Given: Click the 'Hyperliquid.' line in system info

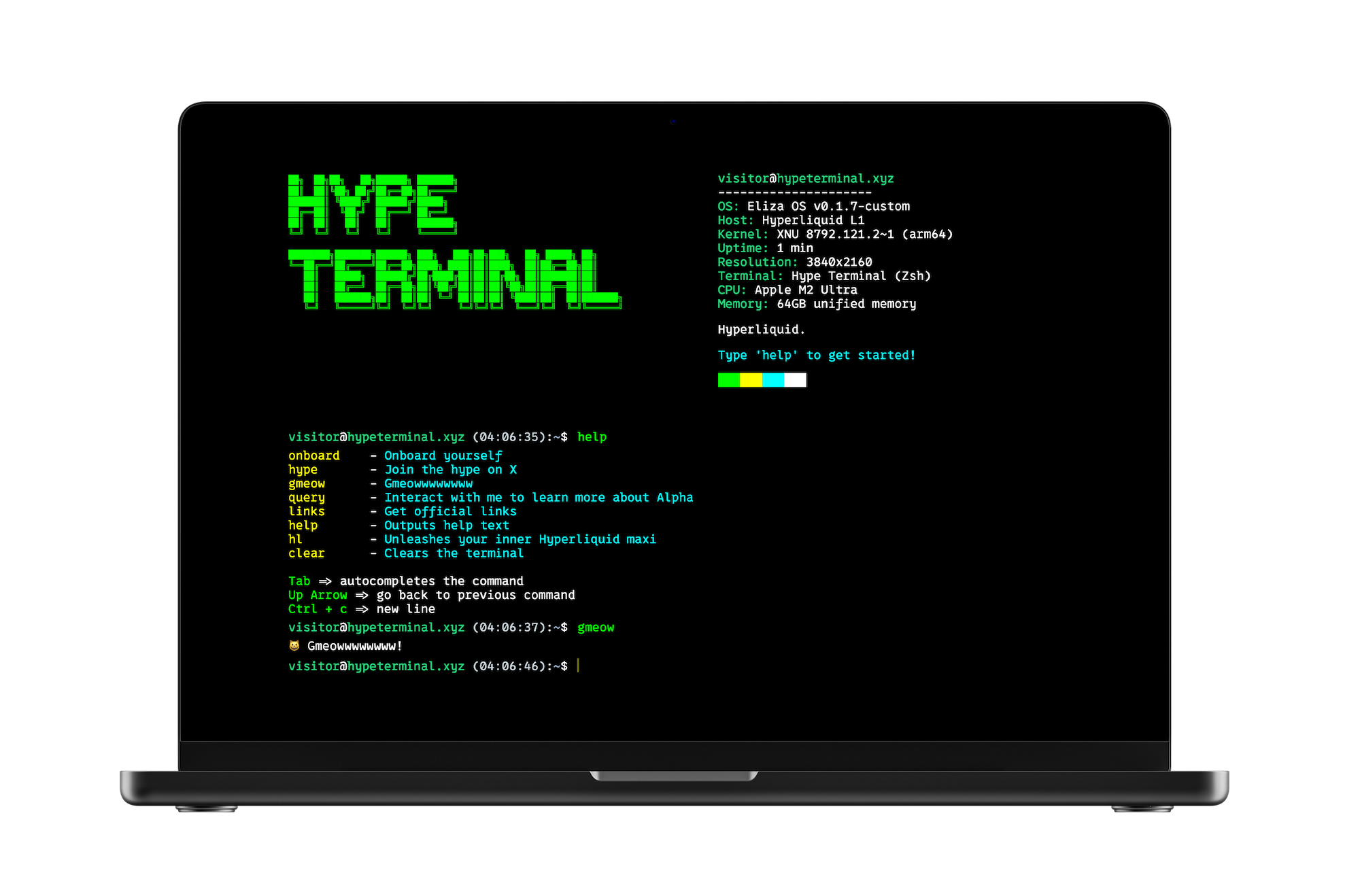Looking at the screenshot, I should (x=762, y=330).
